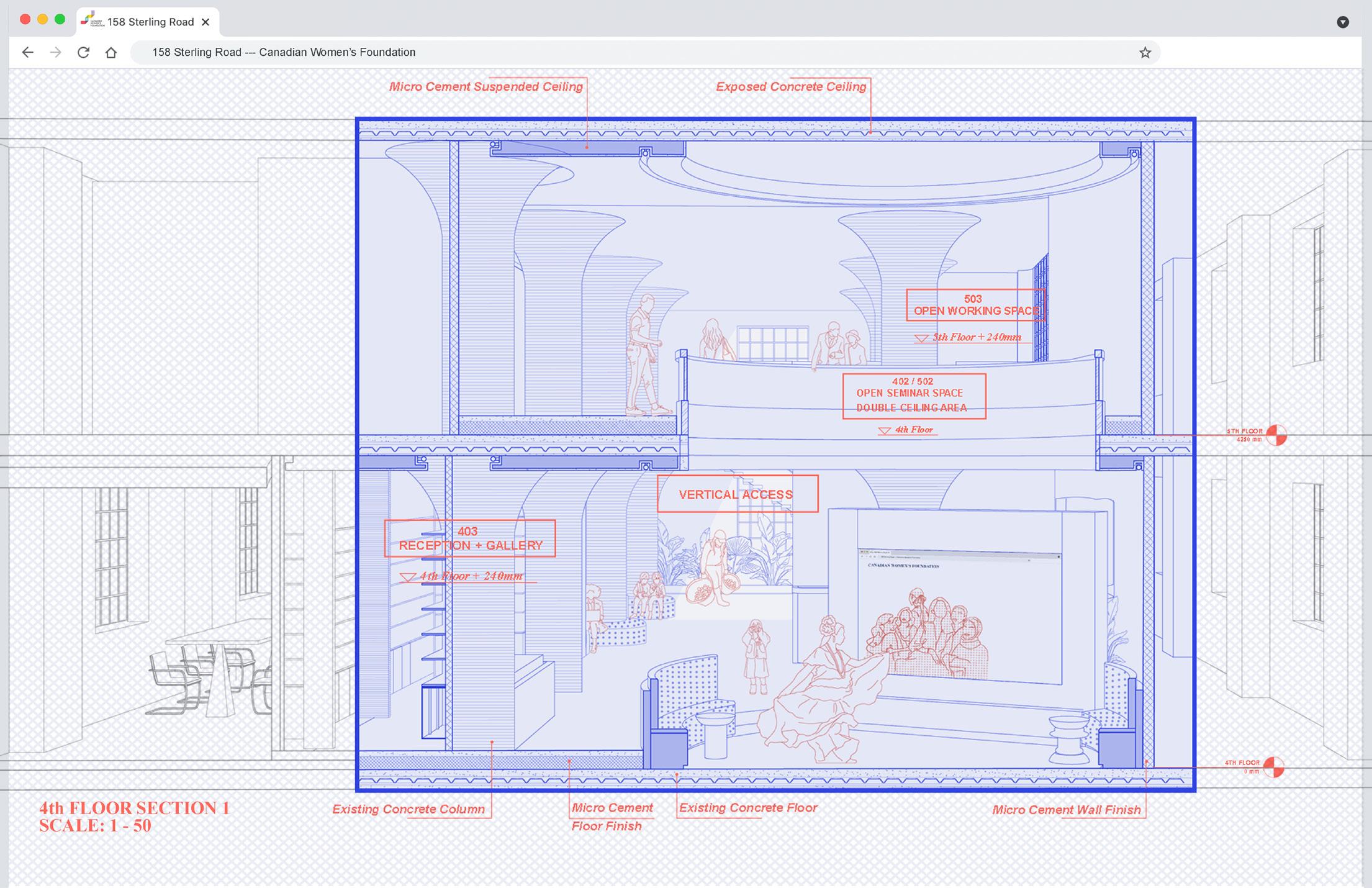The image size is (1372, 888).
Task: Bookmark page with the star icon
Action: click(x=1145, y=53)
